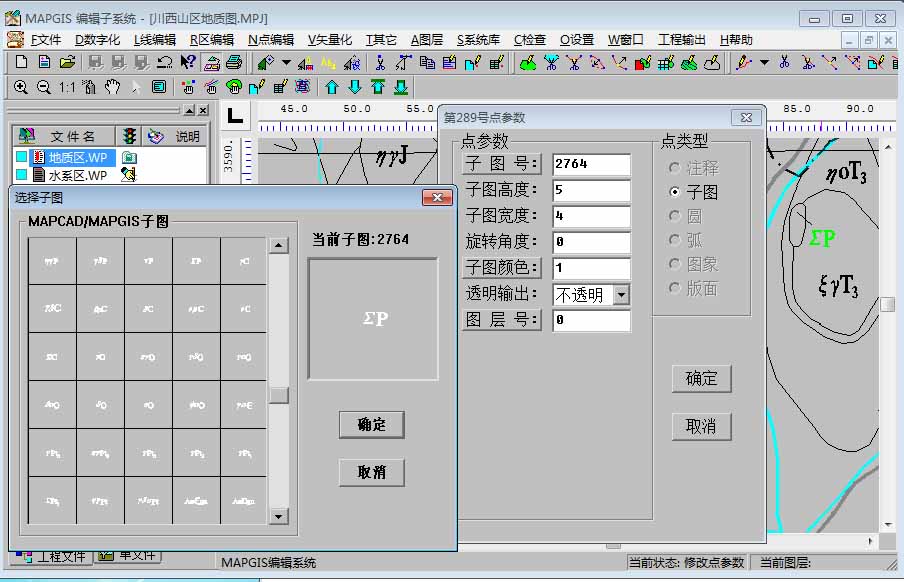Screen dimensions: 904x582
Task: Click the 旋转角度 input field
Action: pos(591,242)
